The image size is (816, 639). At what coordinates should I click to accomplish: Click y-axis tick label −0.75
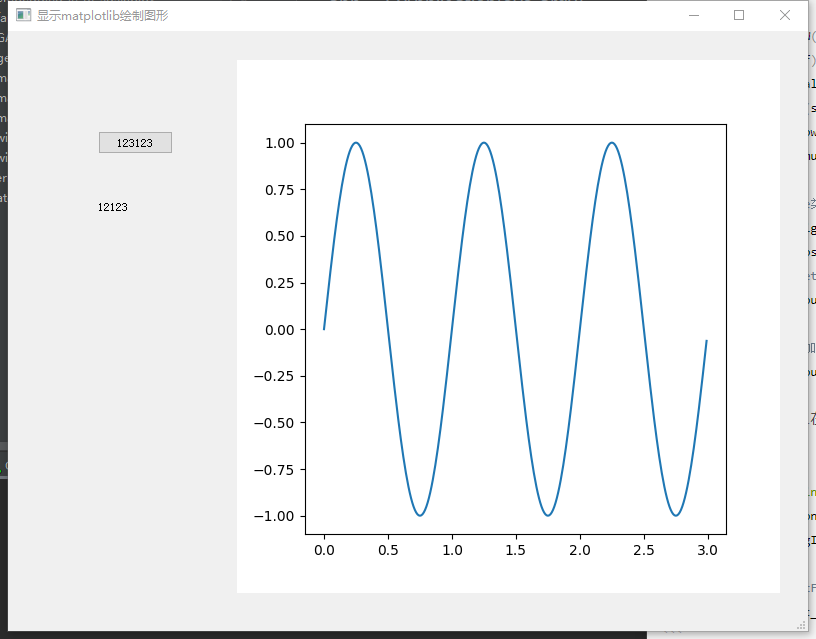(274, 470)
